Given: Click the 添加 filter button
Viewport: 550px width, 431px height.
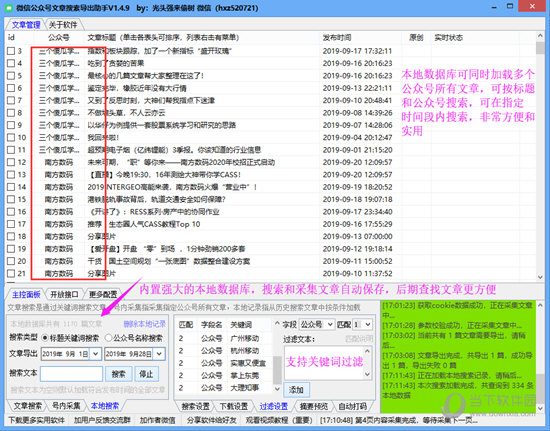Looking at the screenshot, I should (296, 390).
